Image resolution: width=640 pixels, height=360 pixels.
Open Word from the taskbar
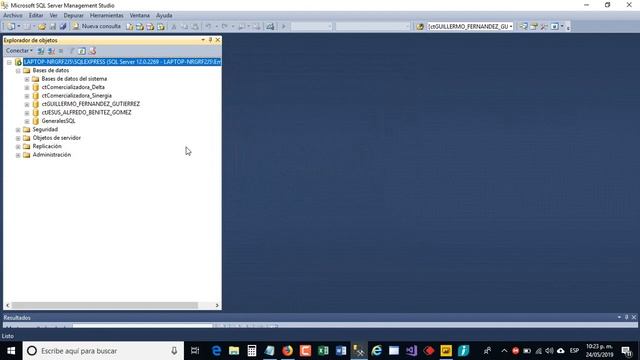coord(341,351)
